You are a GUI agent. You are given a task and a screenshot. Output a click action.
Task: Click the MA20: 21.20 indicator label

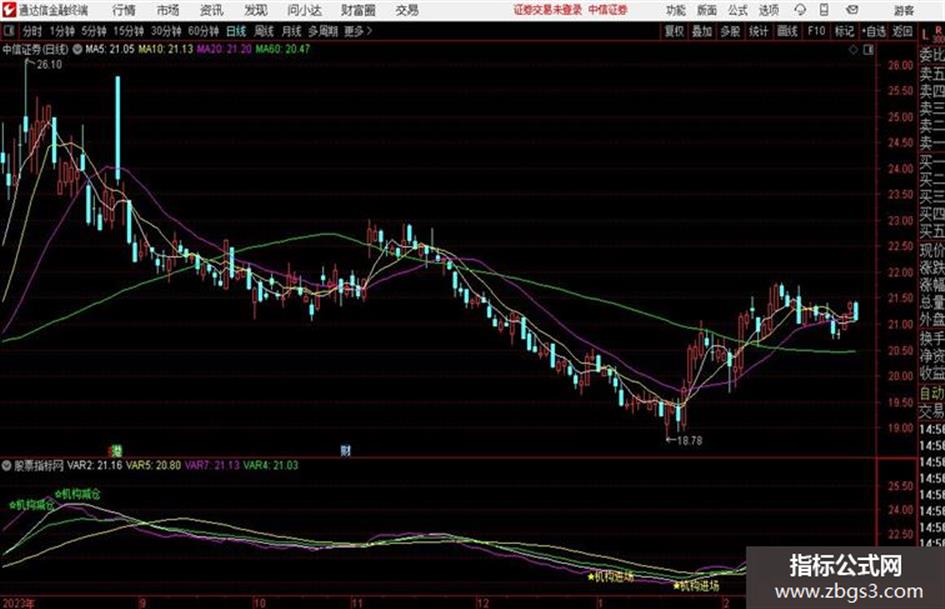pyautogui.click(x=224, y=49)
